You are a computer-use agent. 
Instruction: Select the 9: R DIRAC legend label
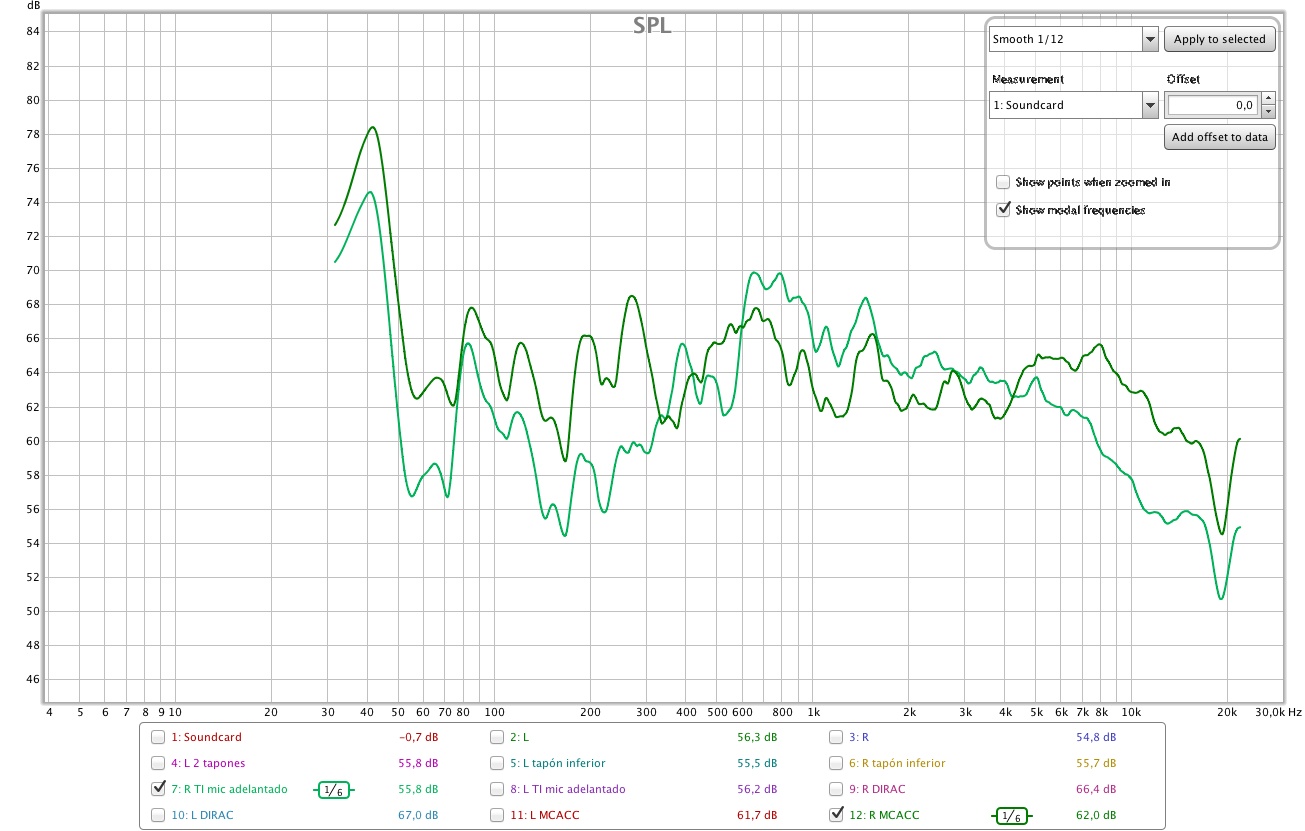click(x=877, y=789)
